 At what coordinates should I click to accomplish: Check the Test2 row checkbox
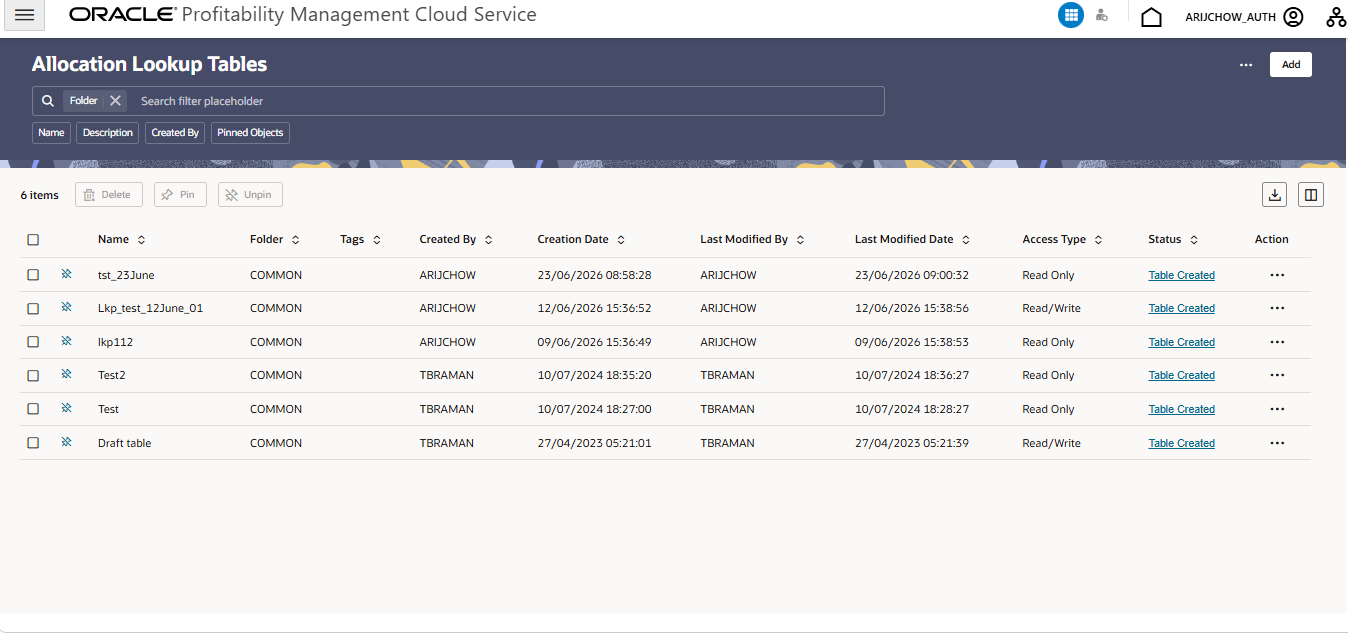click(x=33, y=375)
